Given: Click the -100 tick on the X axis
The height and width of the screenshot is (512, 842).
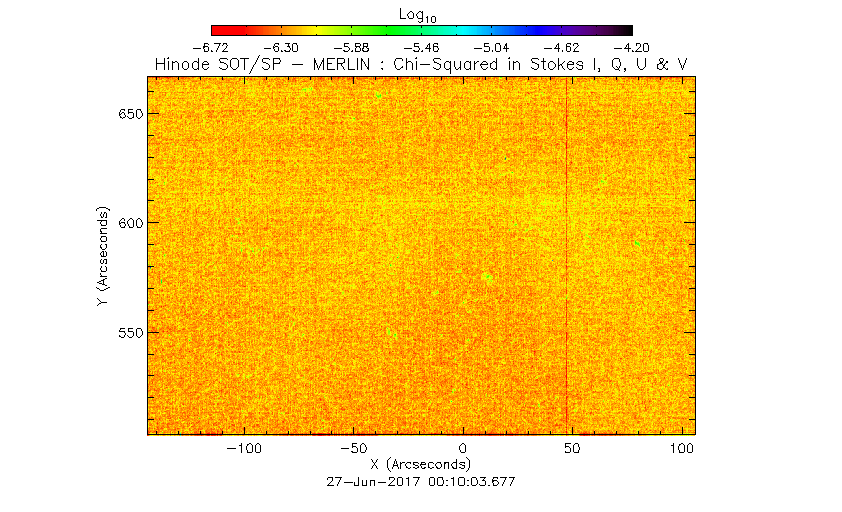Looking at the screenshot, I should click(245, 449).
